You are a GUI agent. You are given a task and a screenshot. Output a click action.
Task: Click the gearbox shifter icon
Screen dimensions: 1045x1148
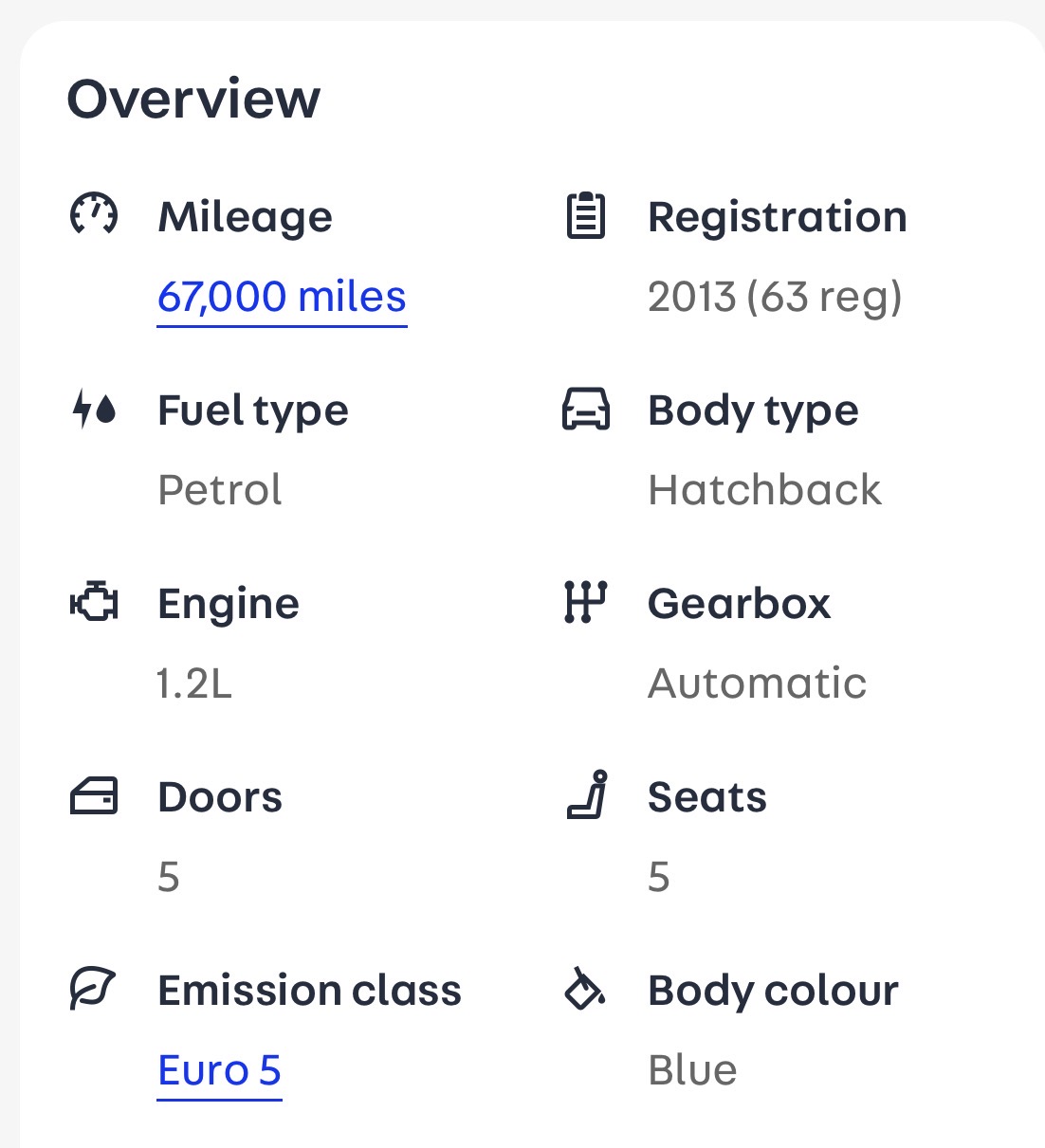tap(585, 602)
